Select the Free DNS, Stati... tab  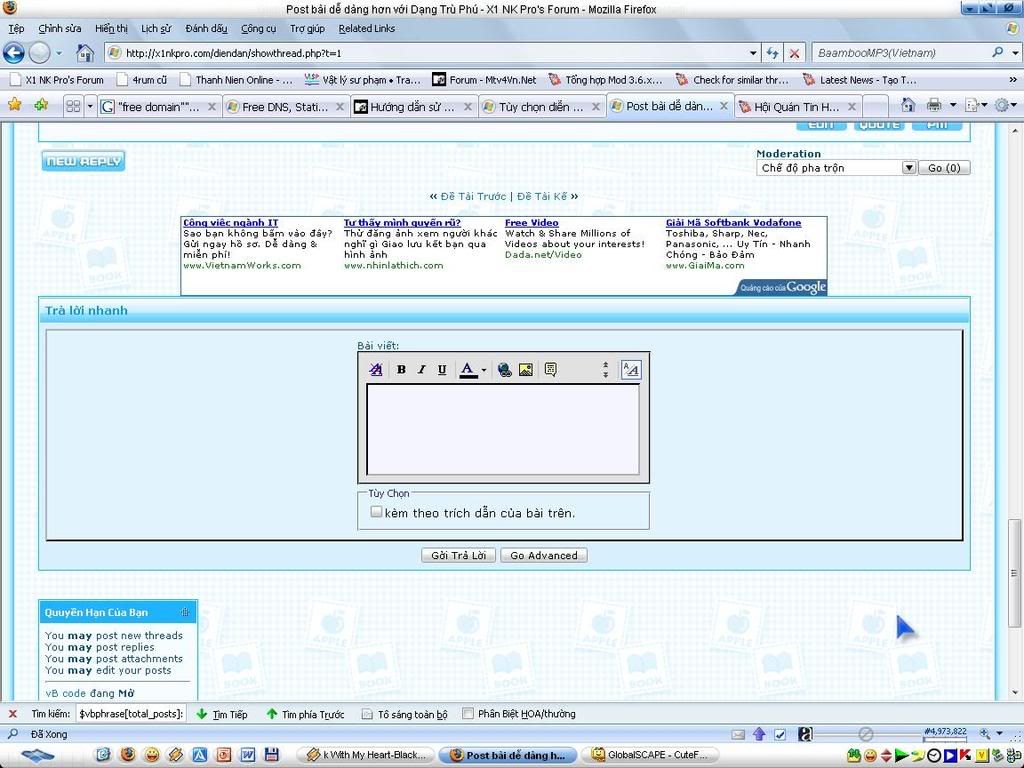[x=285, y=106]
